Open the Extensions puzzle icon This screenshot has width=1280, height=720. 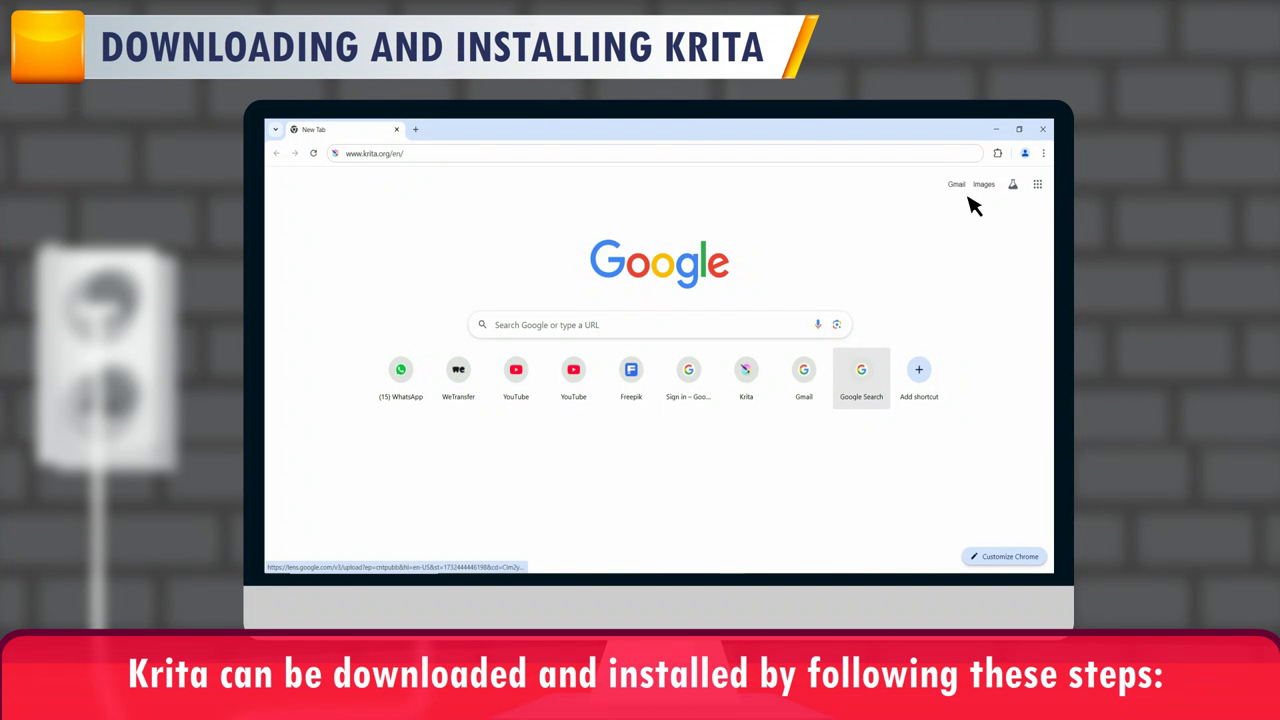(997, 153)
